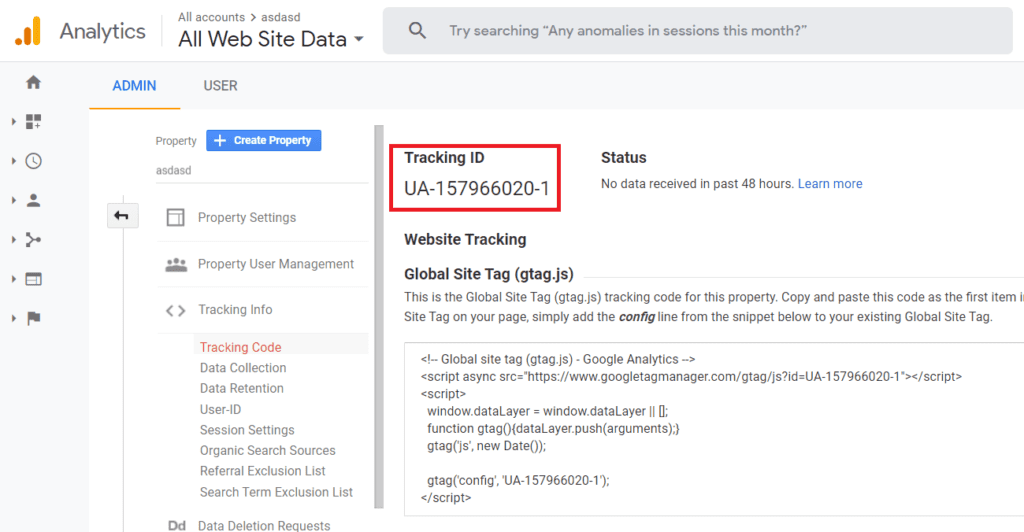Screen dimensions: 1024x532
Task: Open the Behavior window icon
Action: click(x=33, y=279)
